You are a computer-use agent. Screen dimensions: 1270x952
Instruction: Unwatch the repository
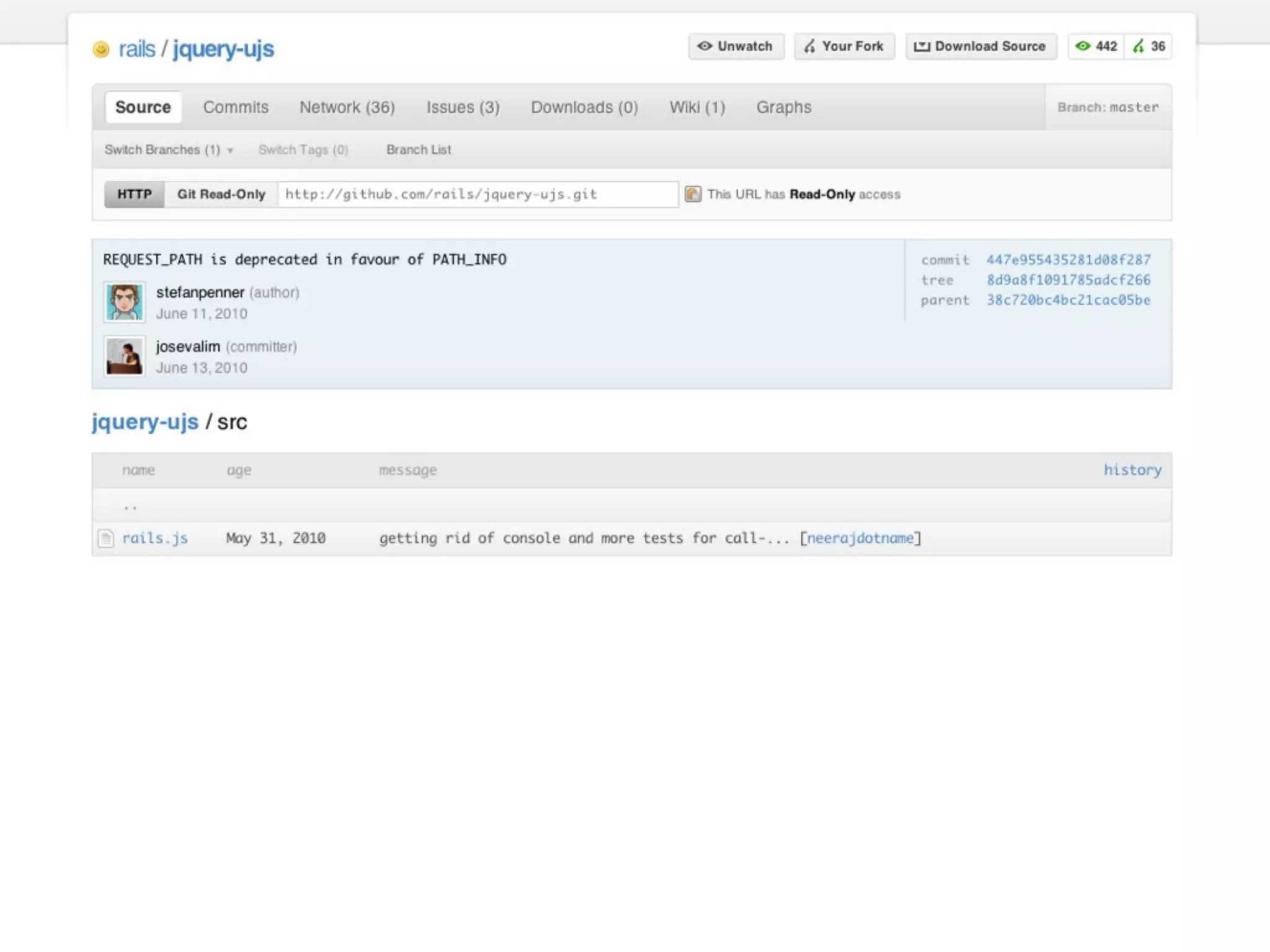(x=735, y=46)
